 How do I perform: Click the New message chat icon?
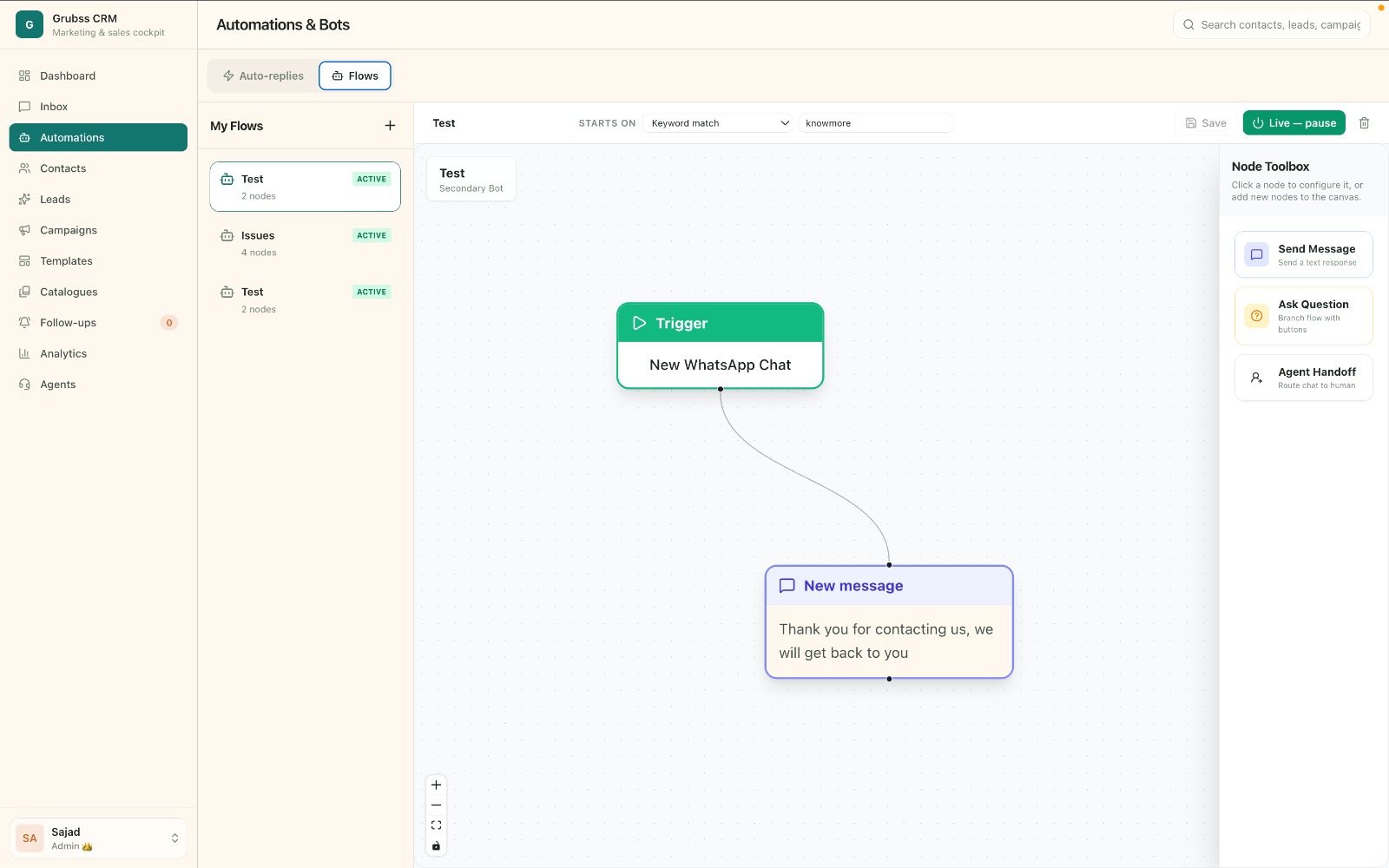(787, 586)
